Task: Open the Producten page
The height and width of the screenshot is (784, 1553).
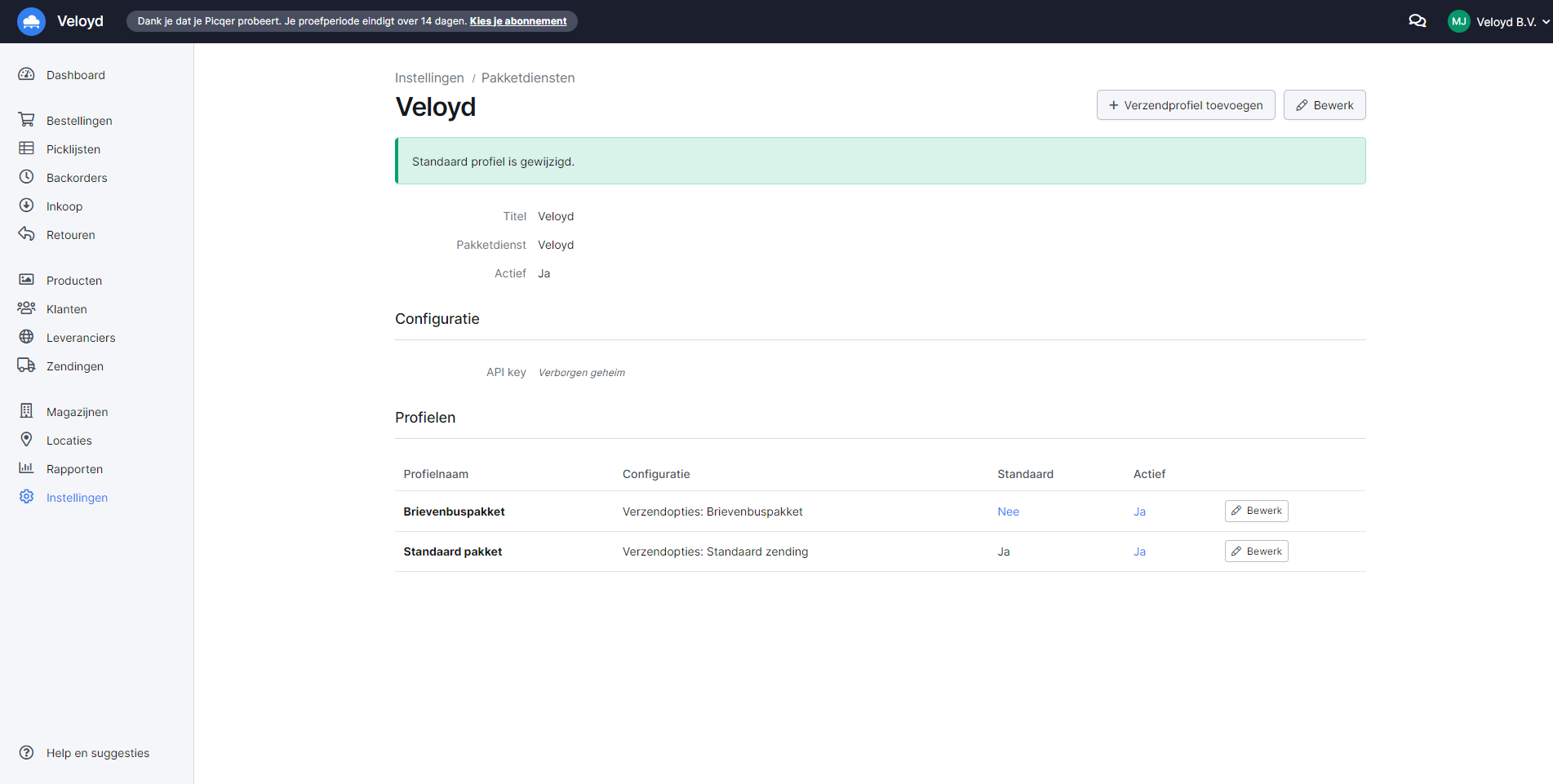Action: (74, 281)
